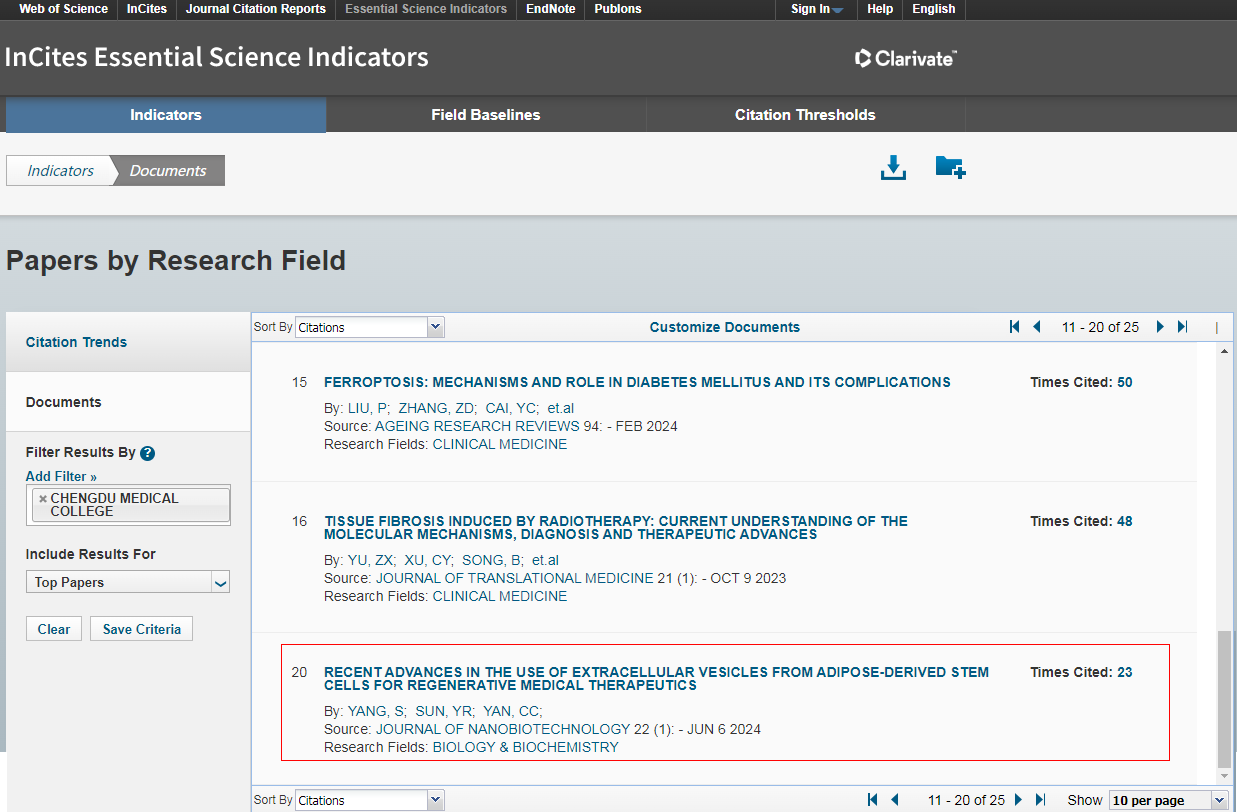Click author YANG, S

[x=376, y=711]
